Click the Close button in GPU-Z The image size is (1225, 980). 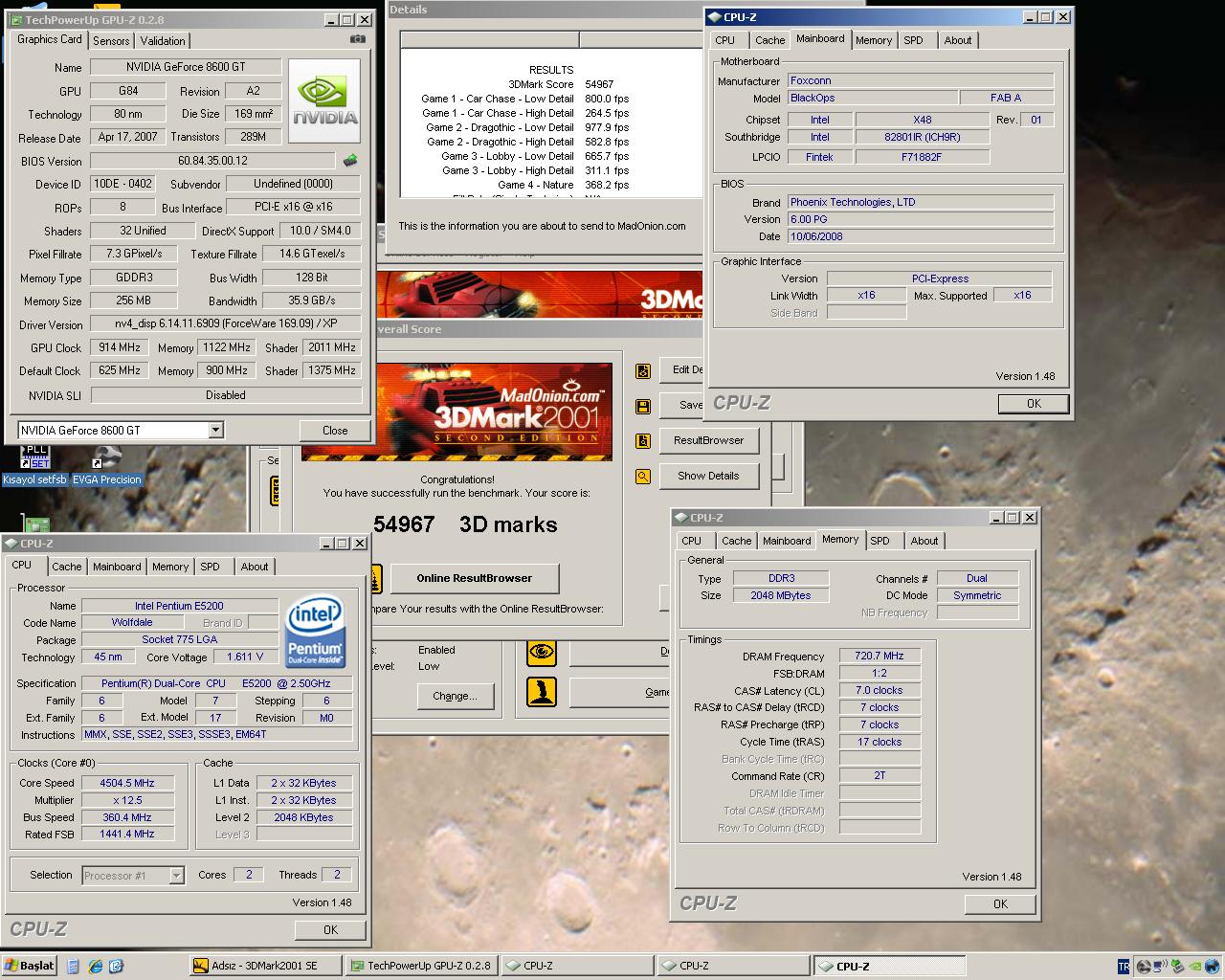pyautogui.click(x=335, y=431)
